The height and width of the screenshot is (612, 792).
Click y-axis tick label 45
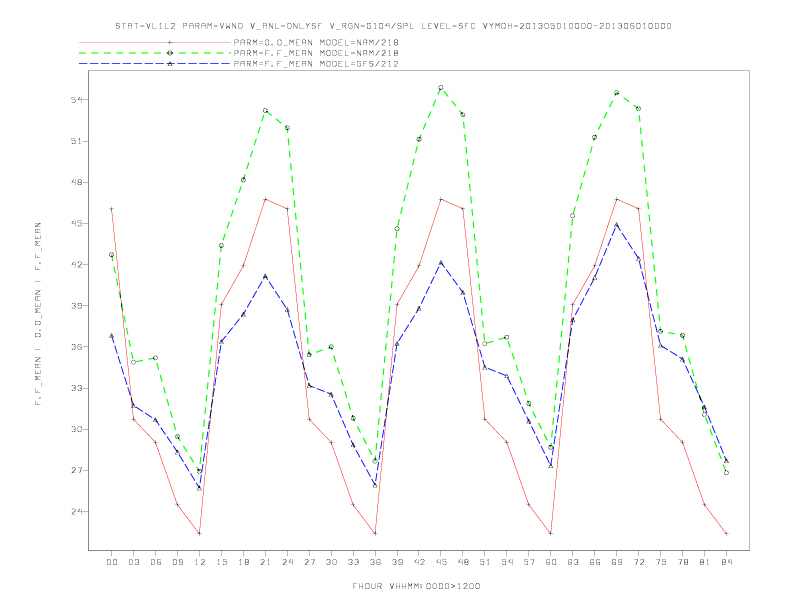(x=76, y=224)
